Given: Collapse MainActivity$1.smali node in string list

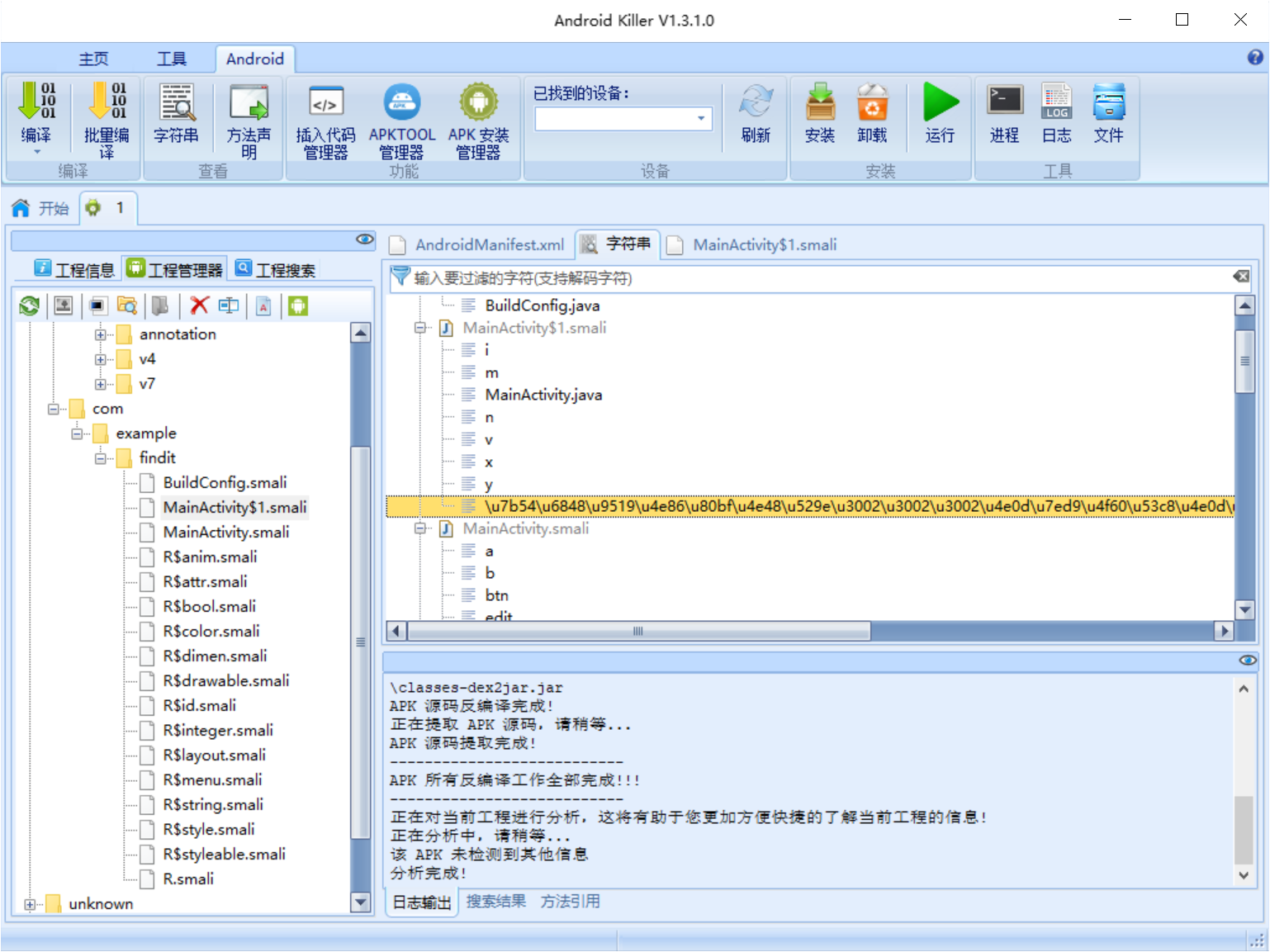Looking at the screenshot, I should tap(420, 328).
